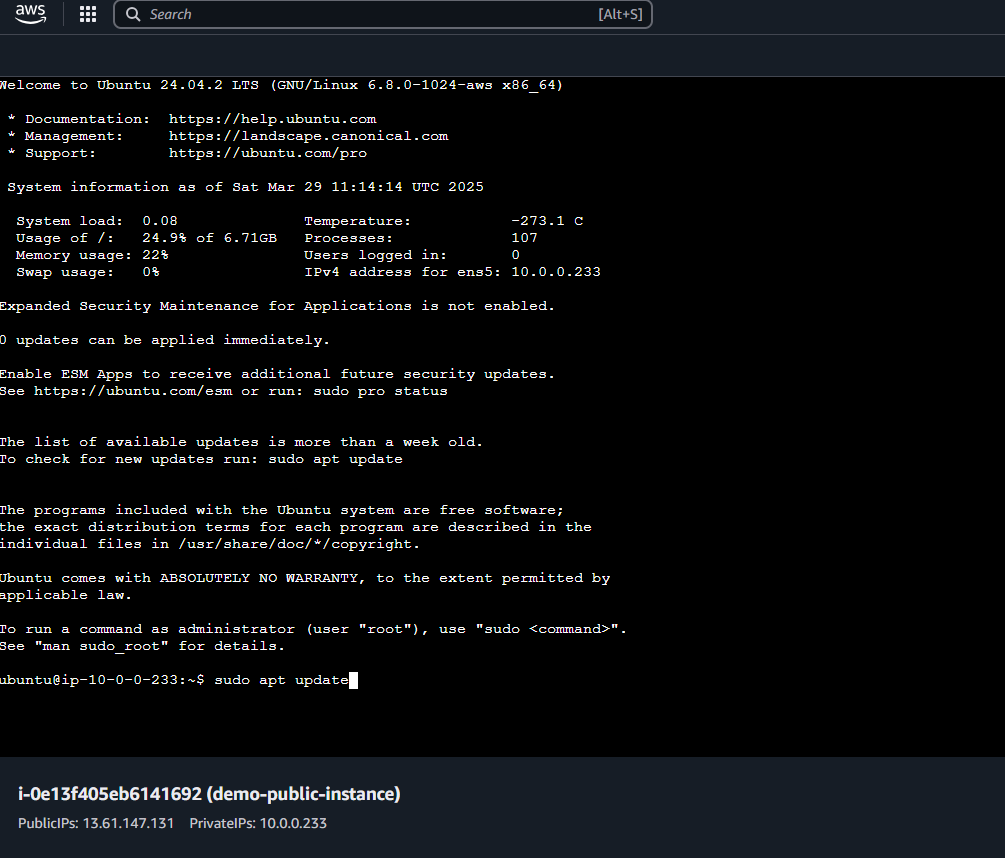This screenshot has height=858, width=1005.
Task: Click the 'sudo pro status' command text
Action: (381, 391)
